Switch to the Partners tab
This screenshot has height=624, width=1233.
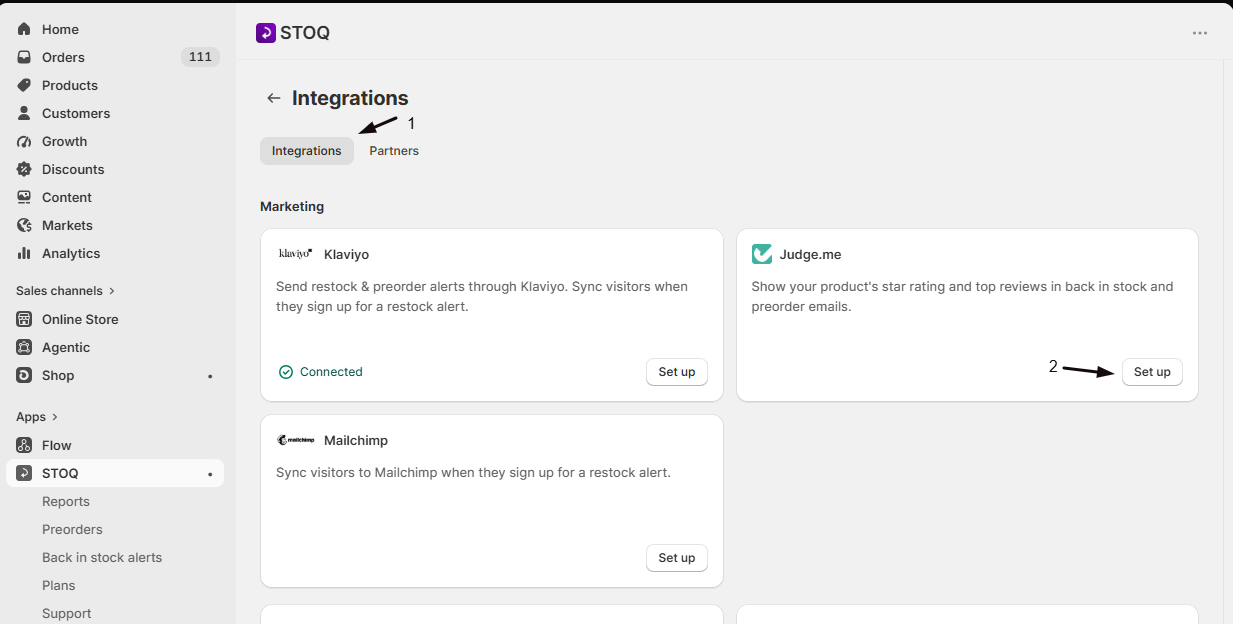(x=394, y=151)
